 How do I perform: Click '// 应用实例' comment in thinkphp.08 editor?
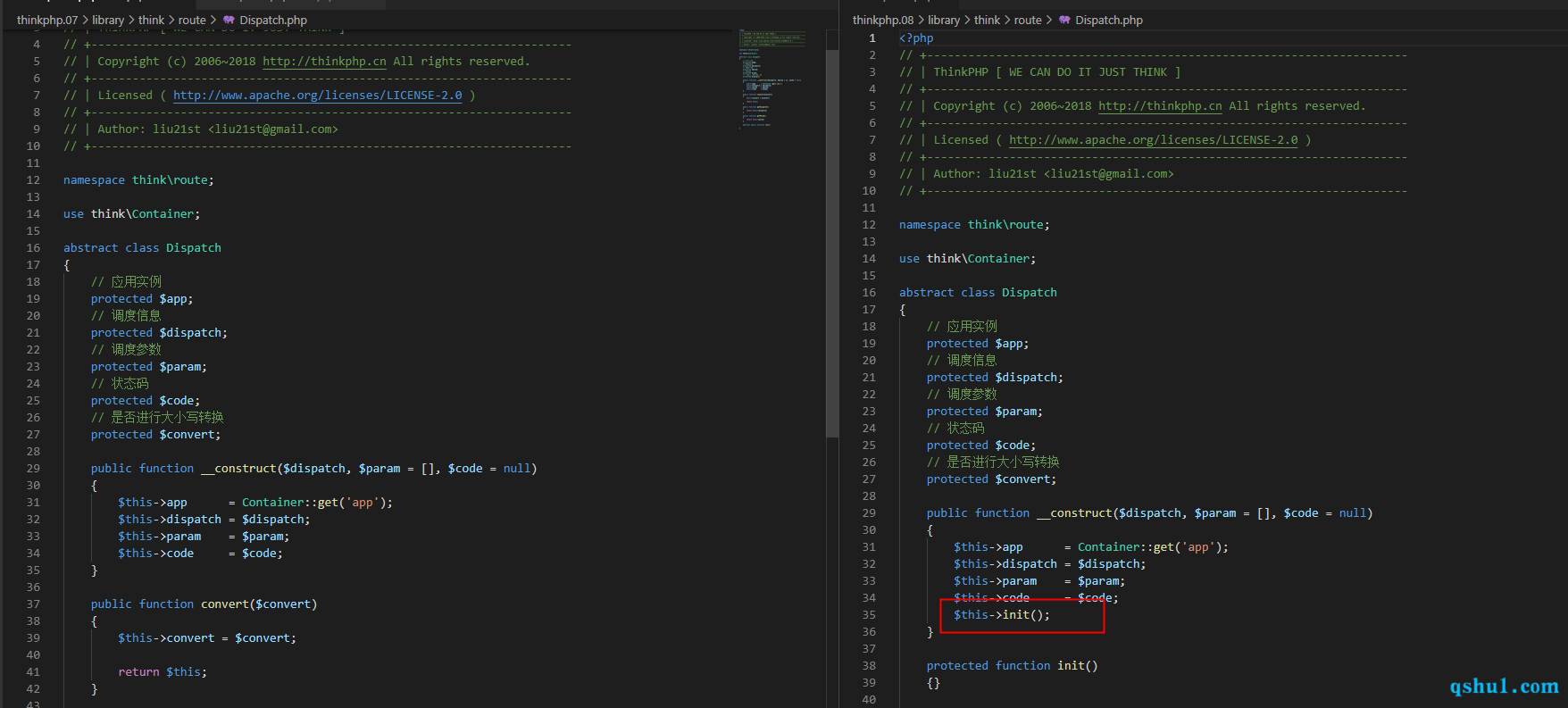click(x=962, y=327)
